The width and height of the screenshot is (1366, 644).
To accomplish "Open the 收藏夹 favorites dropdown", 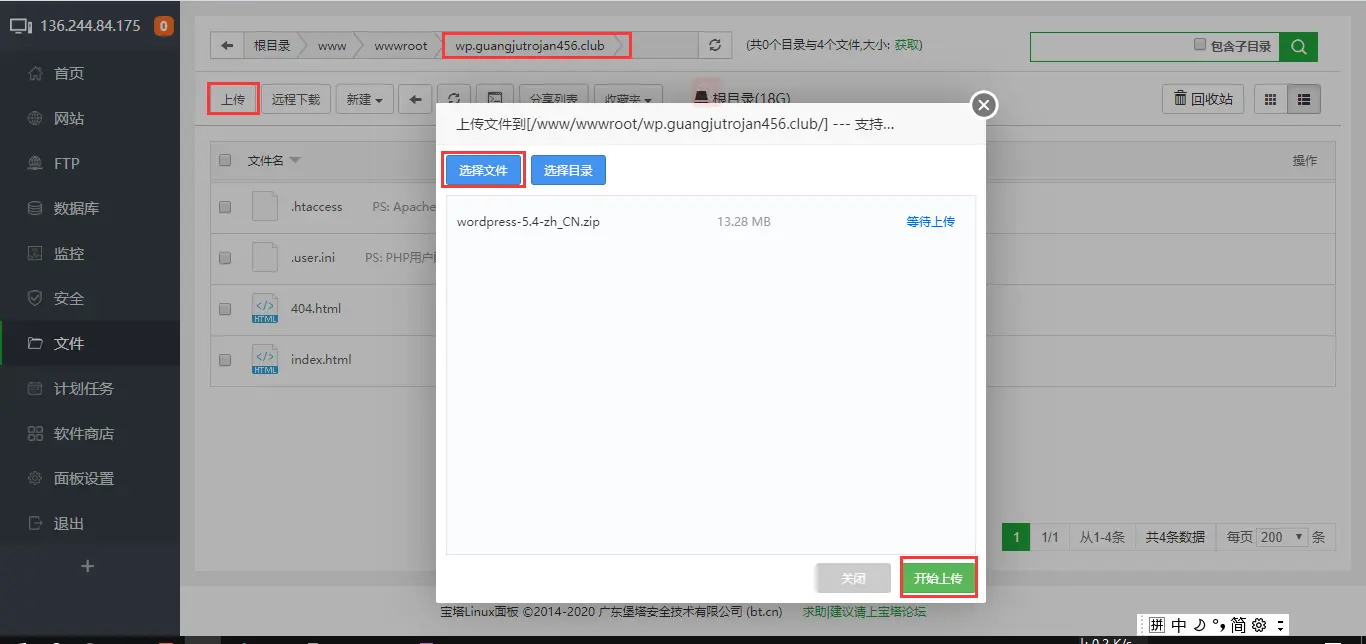I will pyautogui.click(x=628, y=99).
